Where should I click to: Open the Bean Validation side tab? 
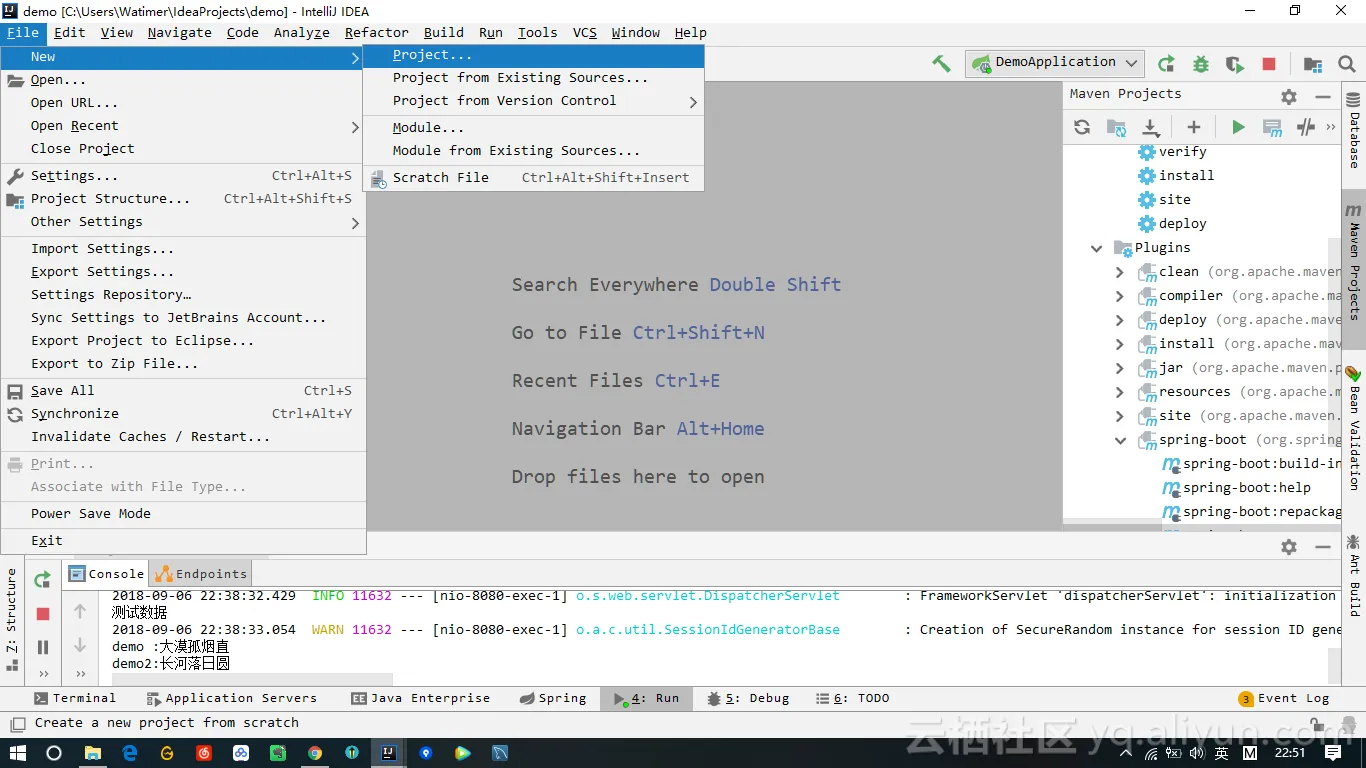[x=1354, y=426]
